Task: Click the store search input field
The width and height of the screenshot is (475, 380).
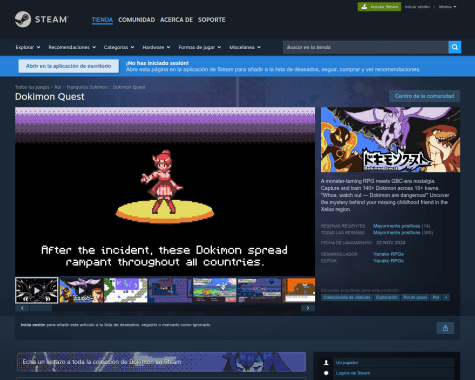Action: [x=366, y=47]
